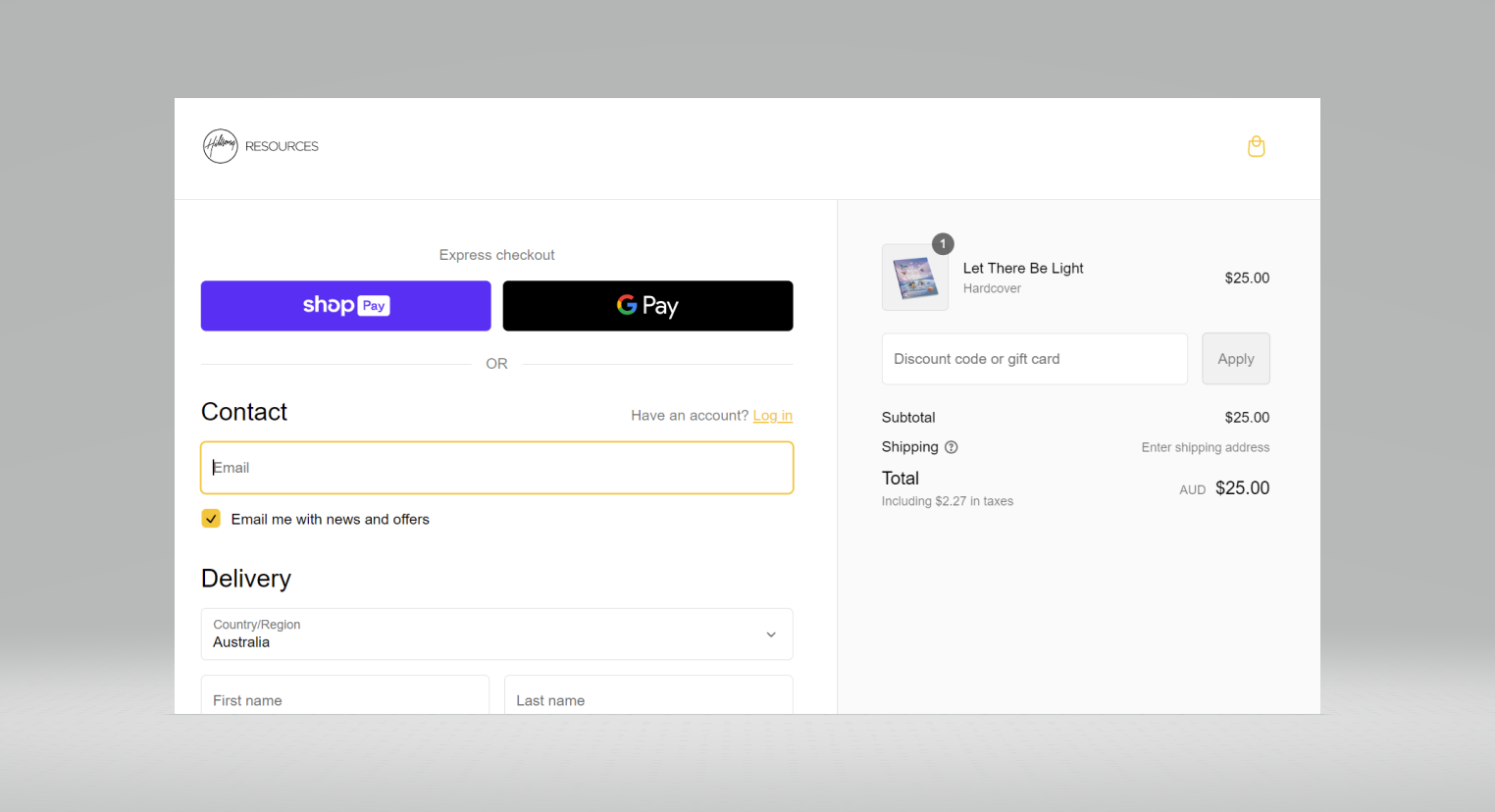Click the quantity badge on product image

click(943, 243)
